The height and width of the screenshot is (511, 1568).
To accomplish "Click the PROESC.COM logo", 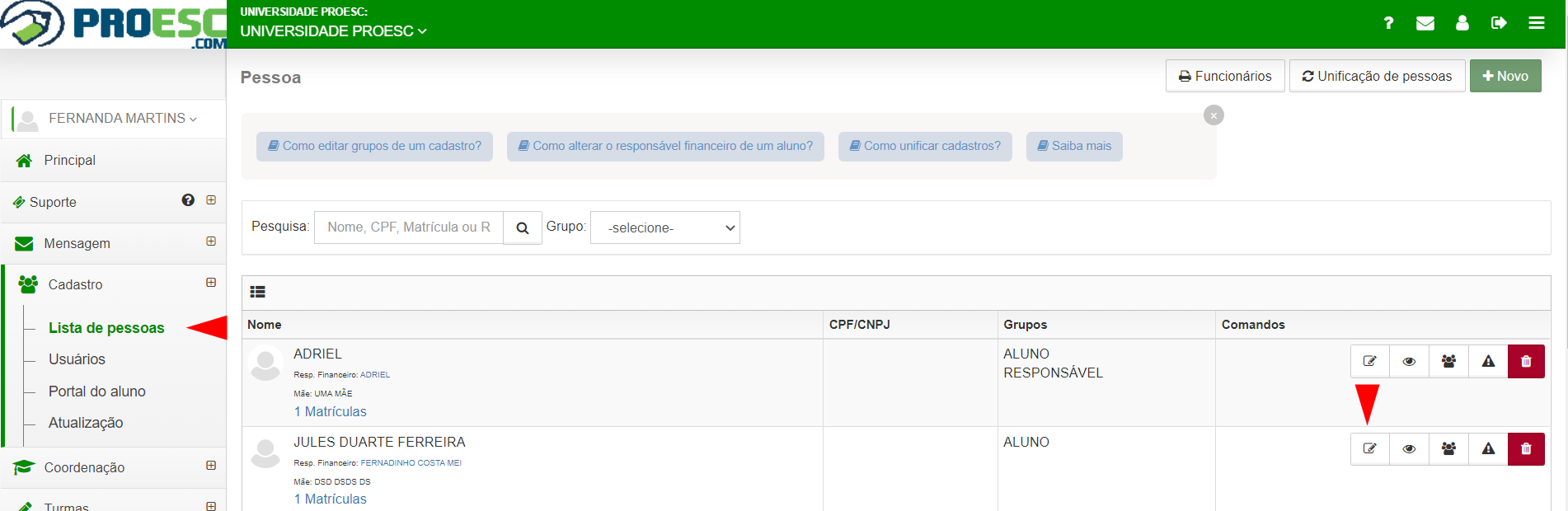I will (x=114, y=25).
